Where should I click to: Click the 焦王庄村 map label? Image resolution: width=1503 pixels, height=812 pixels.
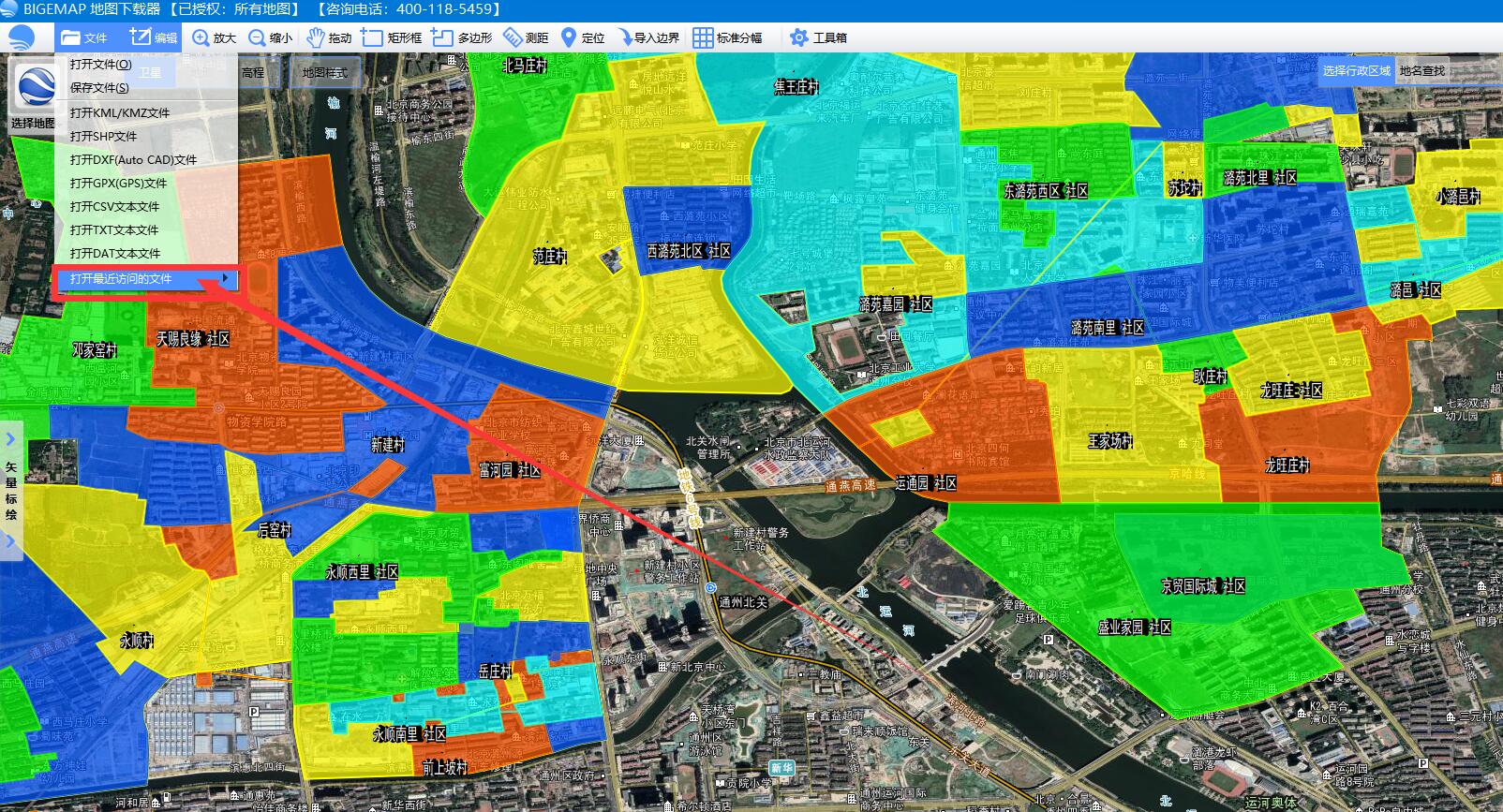(x=796, y=86)
